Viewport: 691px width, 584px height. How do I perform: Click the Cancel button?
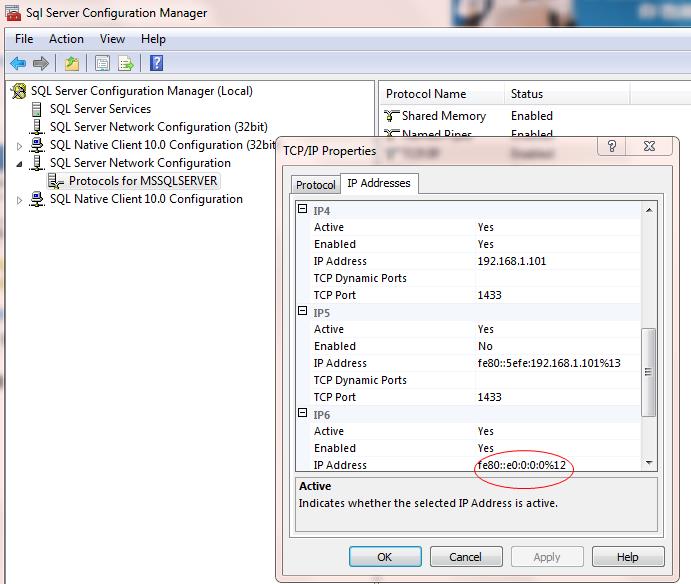(x=466, y=557)
